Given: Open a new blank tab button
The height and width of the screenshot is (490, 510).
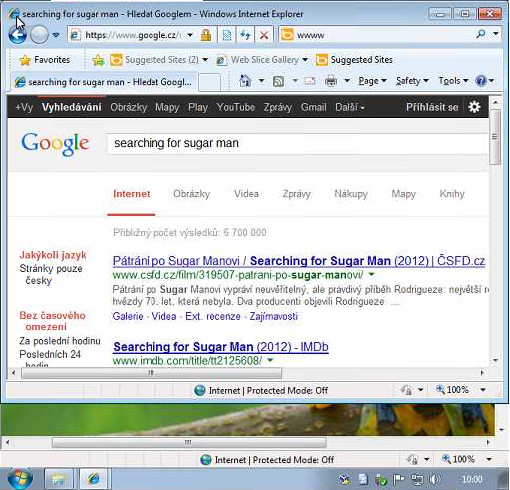Looking at the screenshot, I should 209,82.
